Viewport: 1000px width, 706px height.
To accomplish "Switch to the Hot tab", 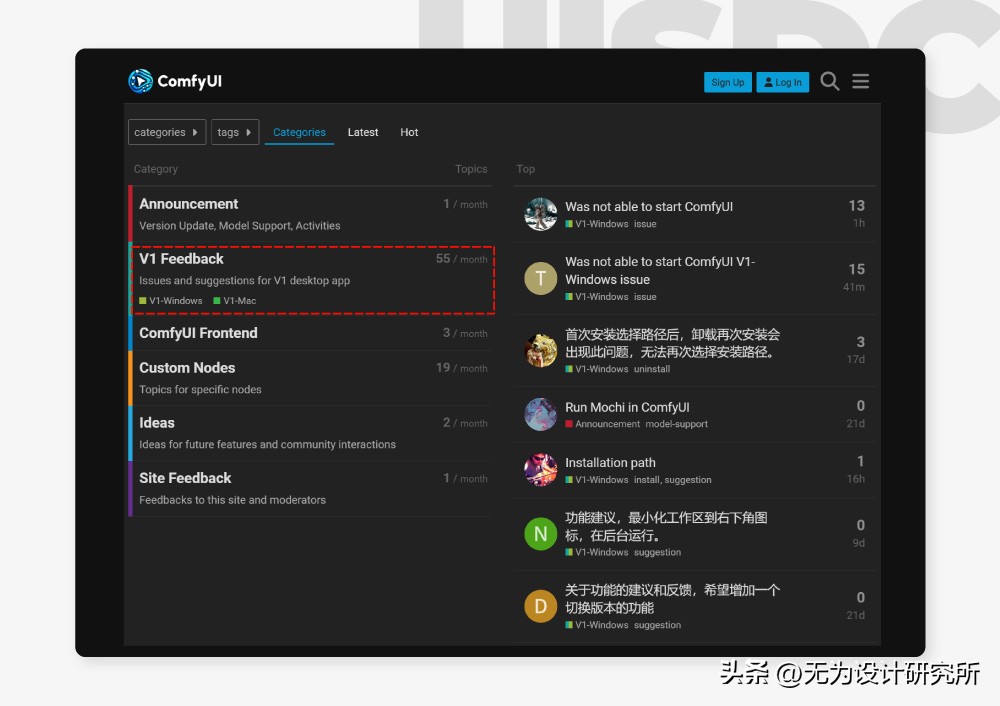I will tap(409, 132).
